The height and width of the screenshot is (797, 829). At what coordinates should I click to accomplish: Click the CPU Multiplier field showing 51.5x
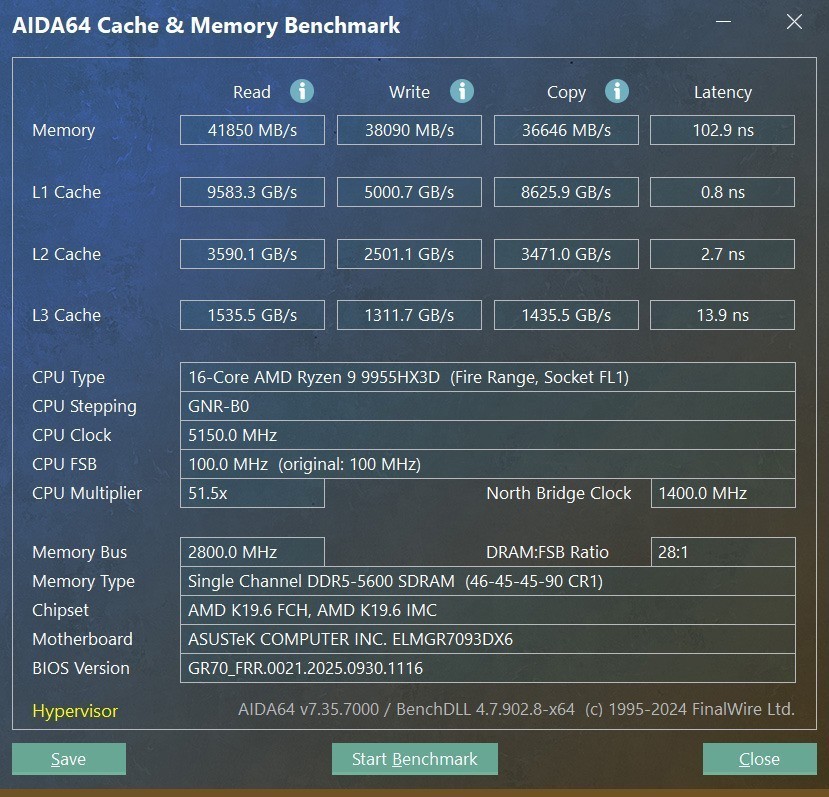coord(252,493)
